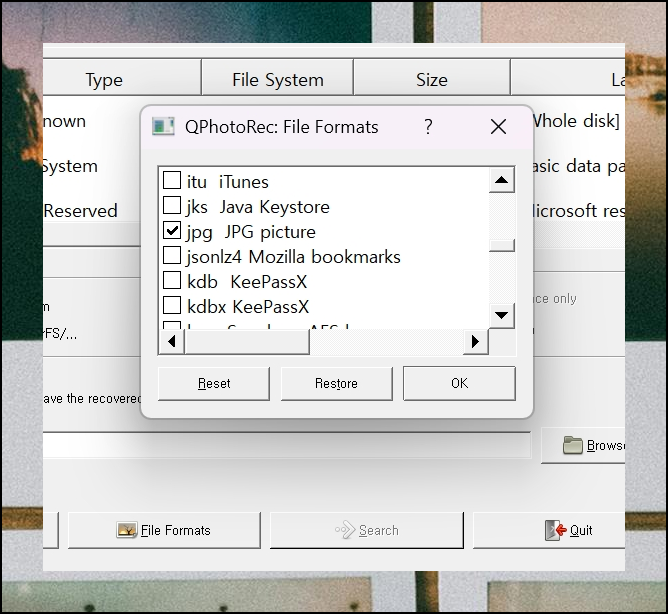The height and width of the screenshot is (614, 668).
Task: Click the Reset button
Action: pos(214,383)
